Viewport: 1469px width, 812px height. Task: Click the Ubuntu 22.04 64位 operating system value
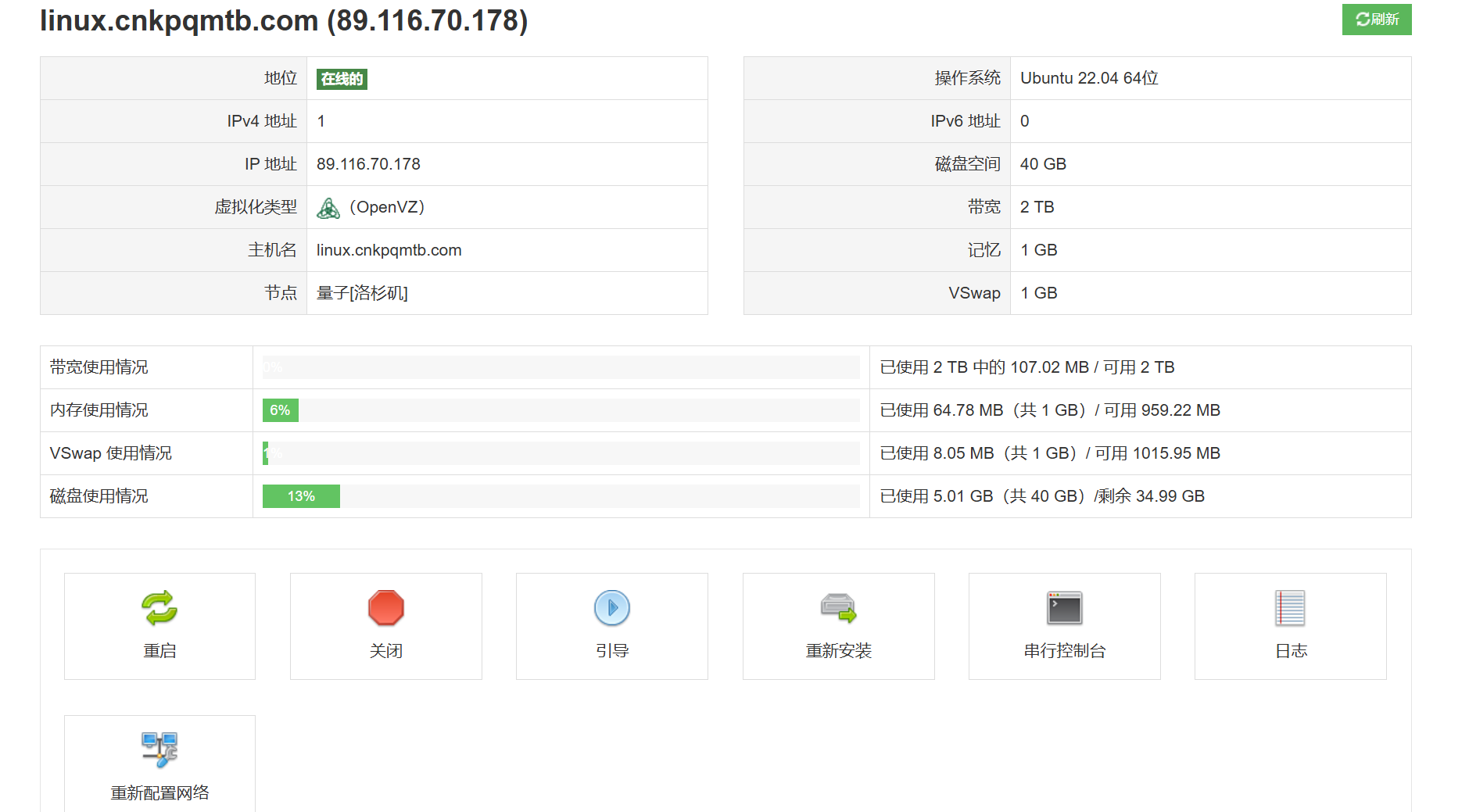pyautogui.click(x=1089, y=78)
